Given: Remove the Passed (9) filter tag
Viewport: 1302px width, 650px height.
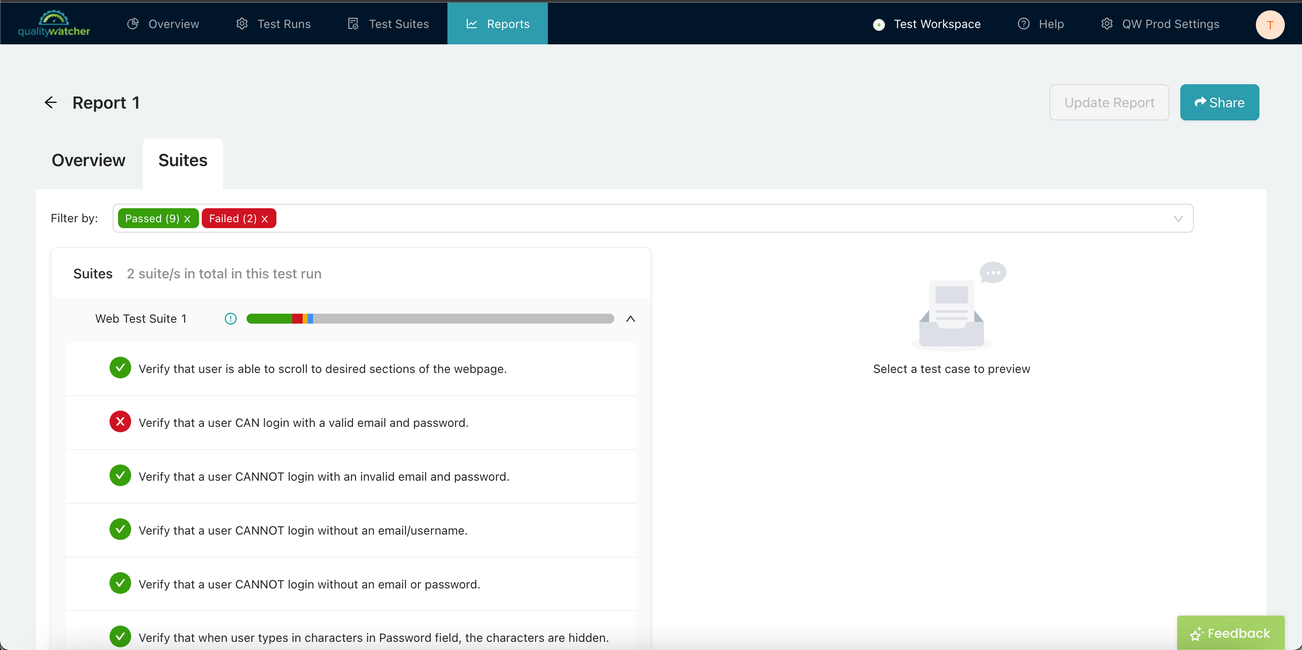Looking at the screenshot, I should click(x=187, y=219).
